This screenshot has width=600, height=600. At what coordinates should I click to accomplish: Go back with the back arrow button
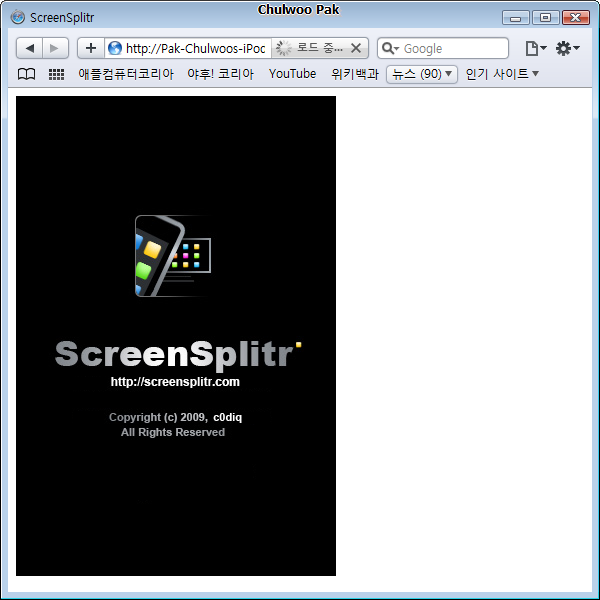(29, 48)
